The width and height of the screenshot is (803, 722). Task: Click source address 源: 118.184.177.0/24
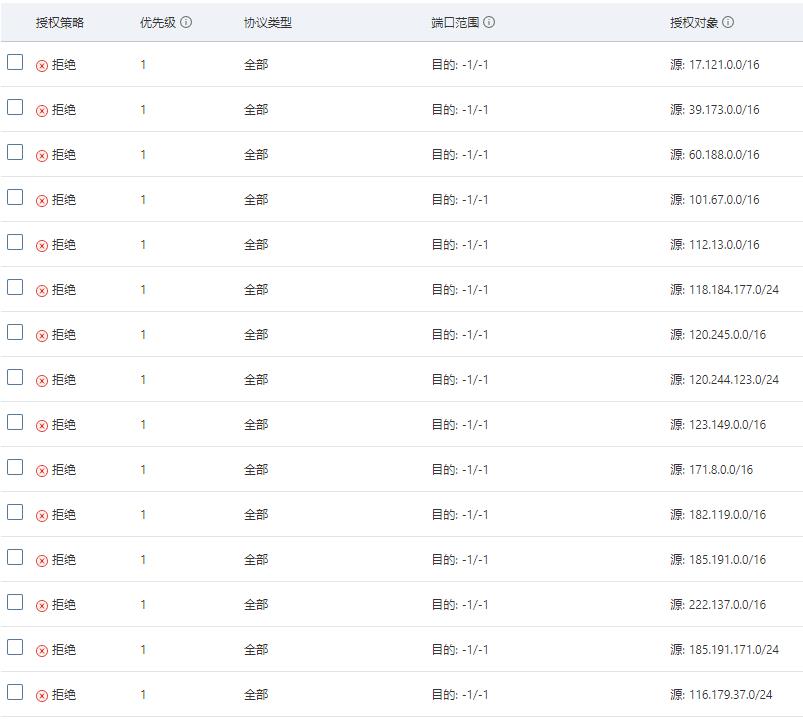724,290
